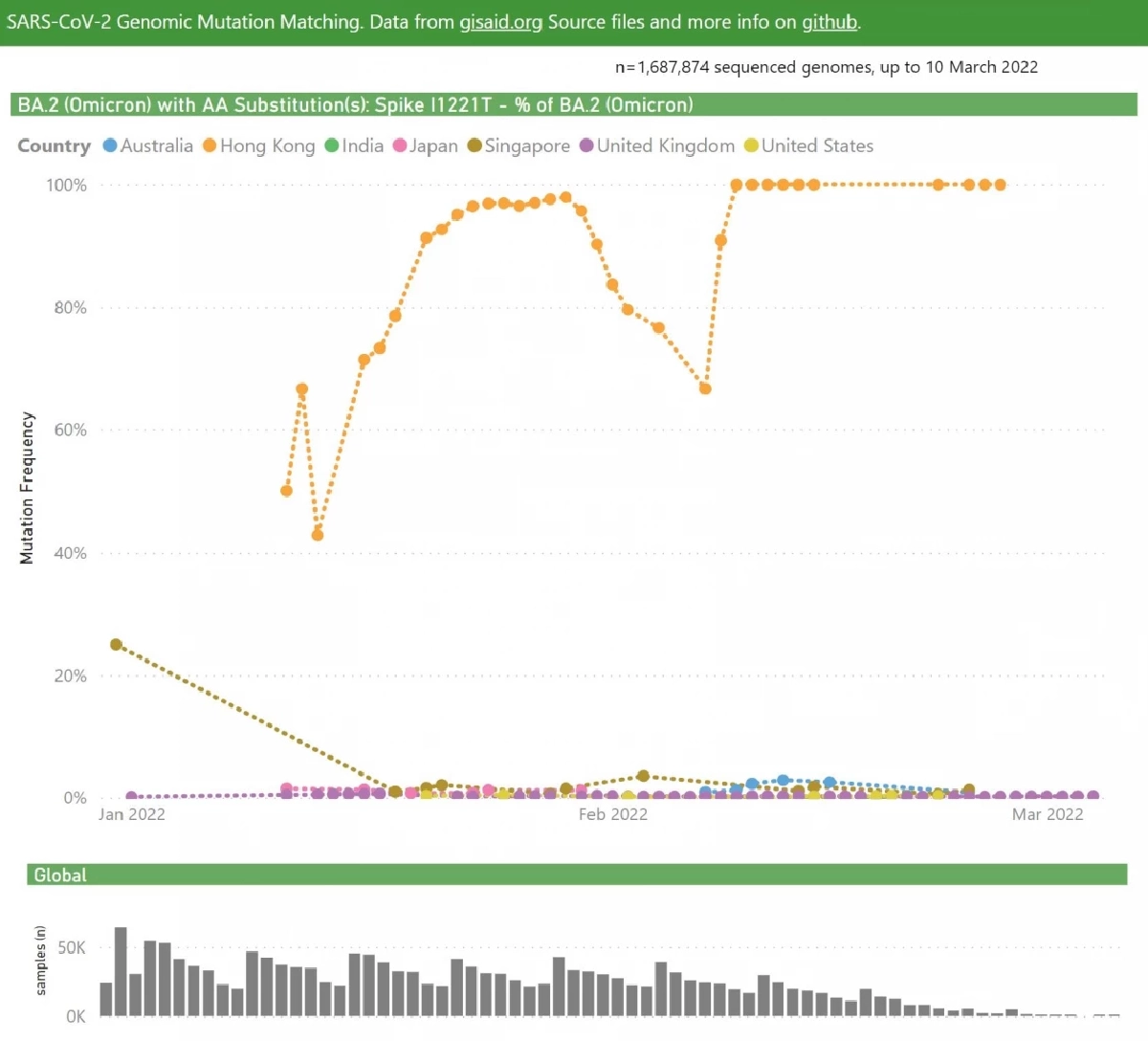Click the blue Australia legend dot
The height and width of the screenshot is (1041, 1148).
[x=109, y=145]
